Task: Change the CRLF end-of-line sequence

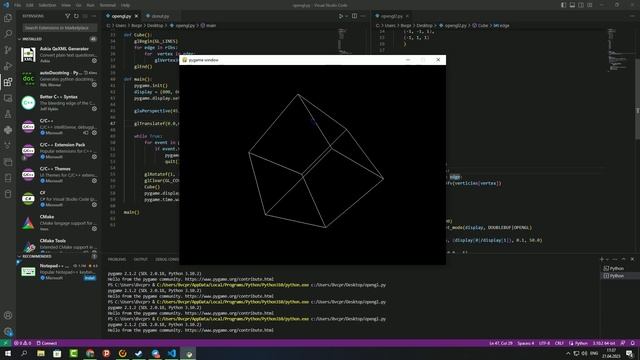Action: pyautogui.click(x=559, y=343)
